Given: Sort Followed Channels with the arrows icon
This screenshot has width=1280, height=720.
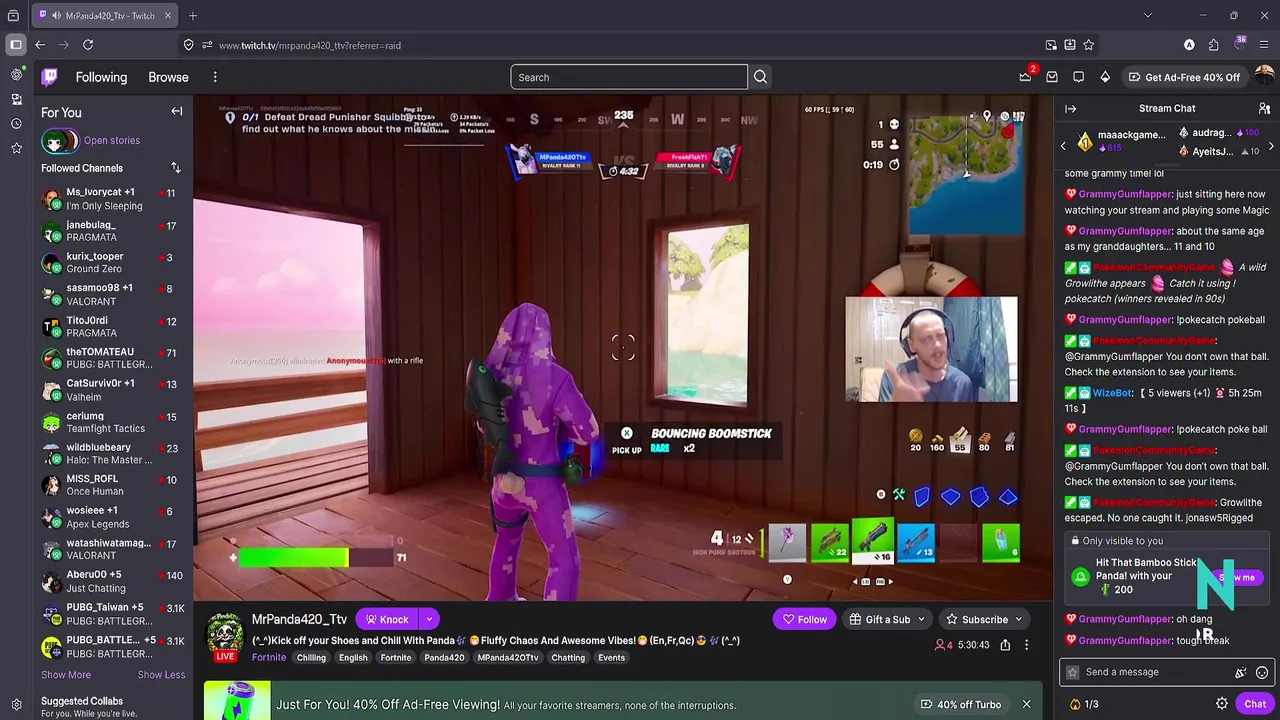Looking at the screenshot, I should coord(176,168).
